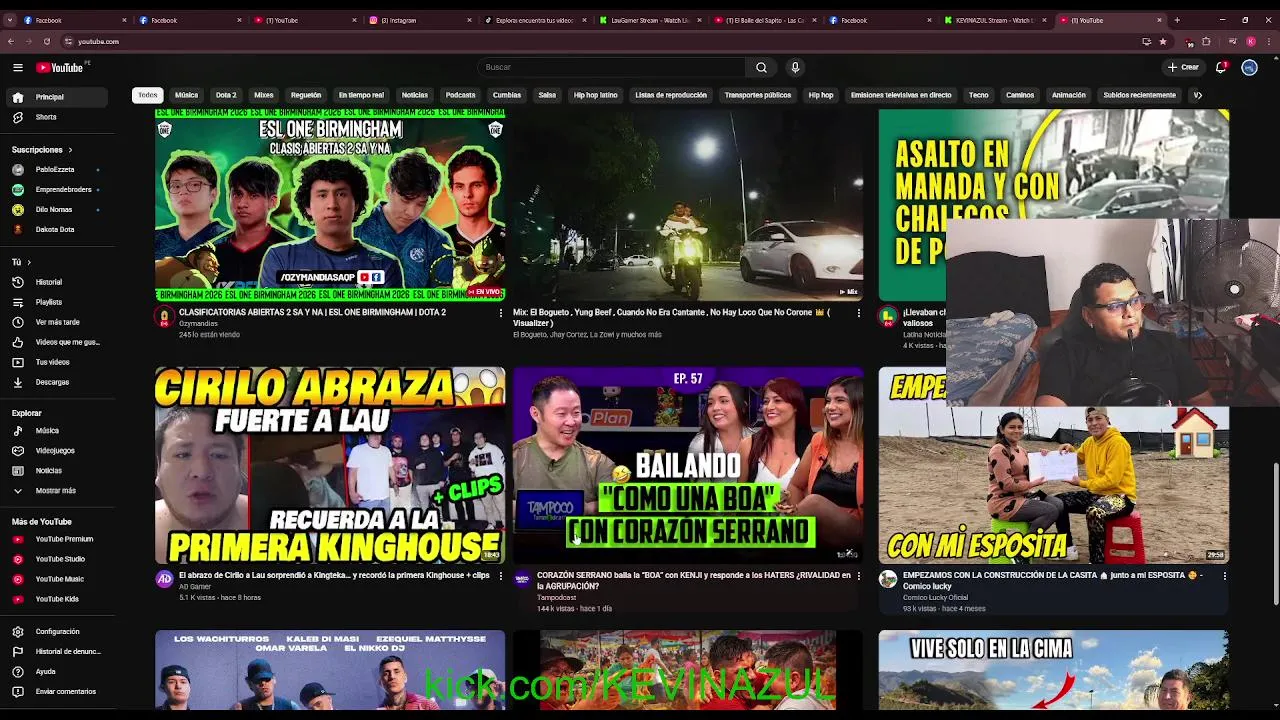Select the Hip hop latino chip
This screenshot has height=720, width=1280.
point(595,95)
